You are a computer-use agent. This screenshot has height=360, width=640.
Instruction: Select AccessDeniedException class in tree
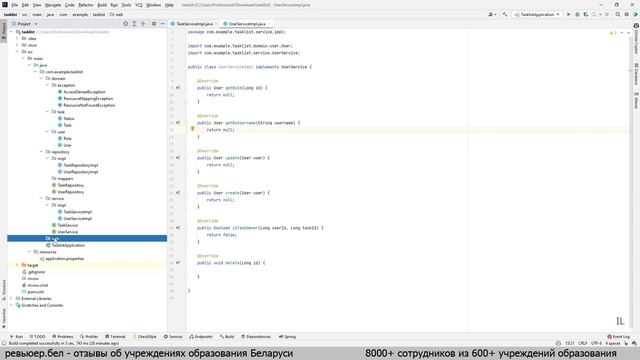[x=84, y=92]
